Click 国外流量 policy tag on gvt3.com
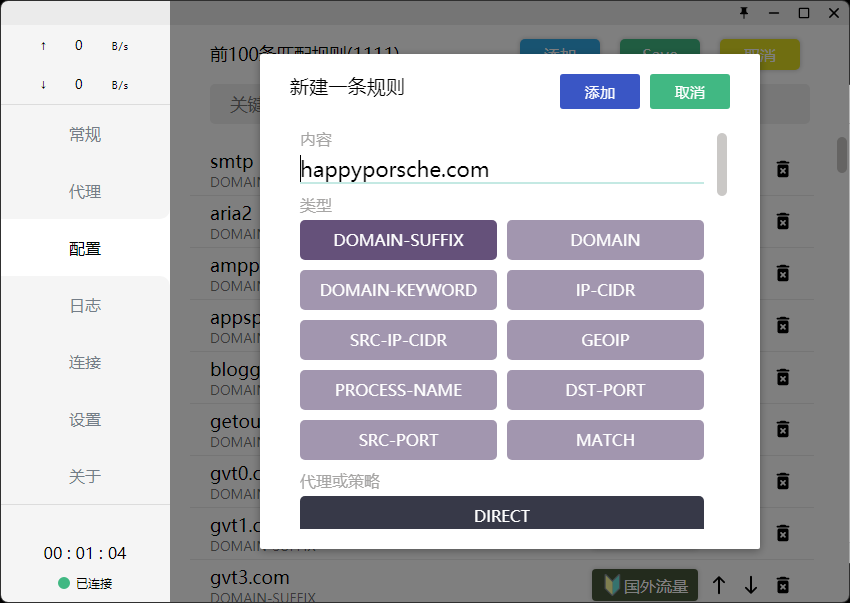The height and width of the screenshot is (603, 850). tap(645, 585)
